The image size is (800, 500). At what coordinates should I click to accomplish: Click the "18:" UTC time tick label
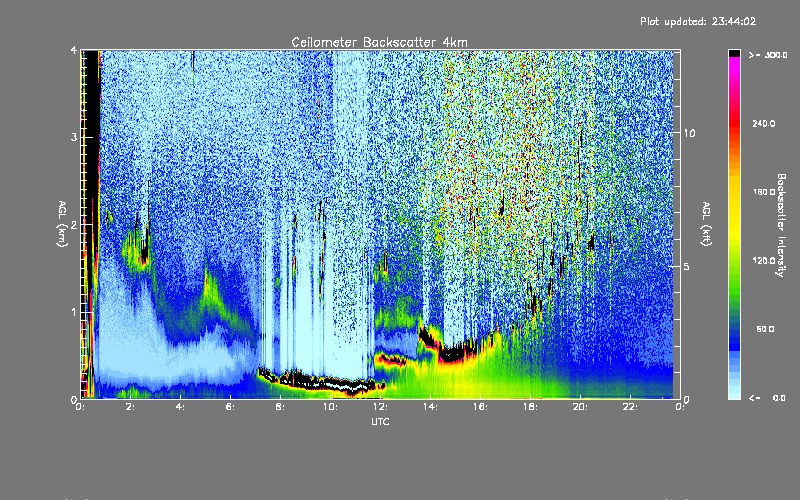pos(530,407)
